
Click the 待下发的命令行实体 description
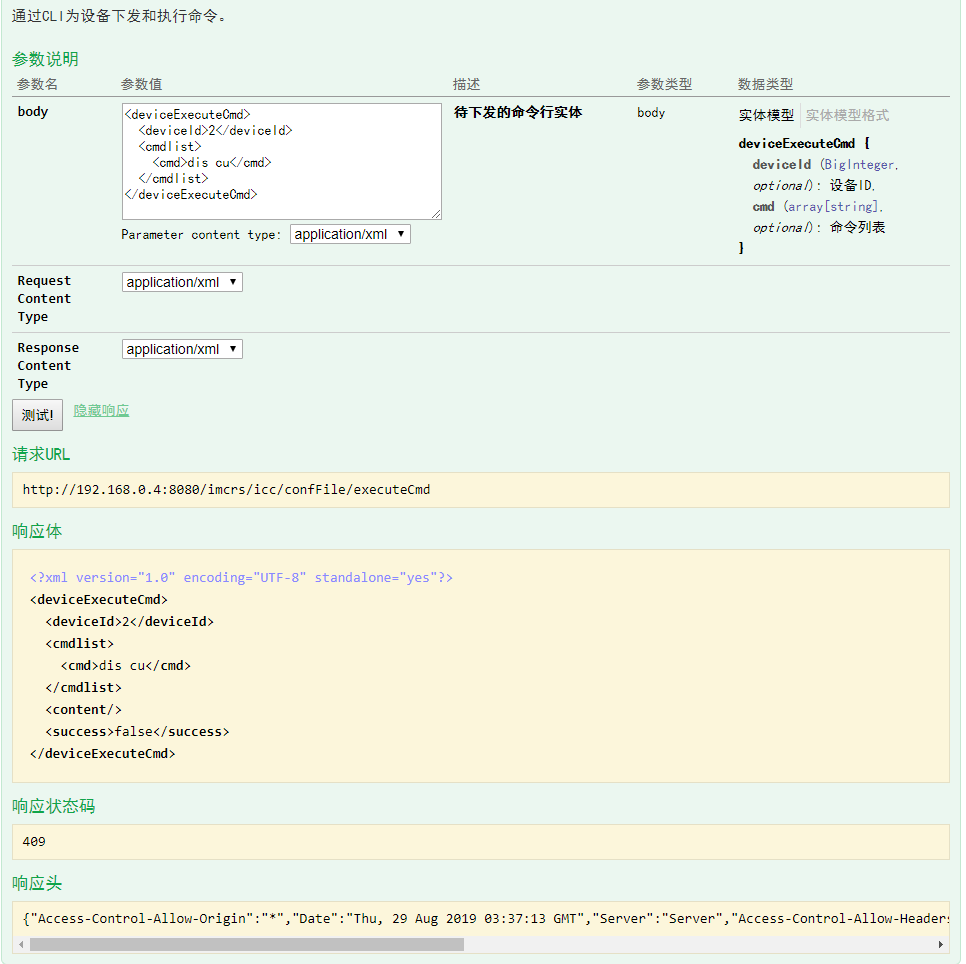[x=518, y=112]
